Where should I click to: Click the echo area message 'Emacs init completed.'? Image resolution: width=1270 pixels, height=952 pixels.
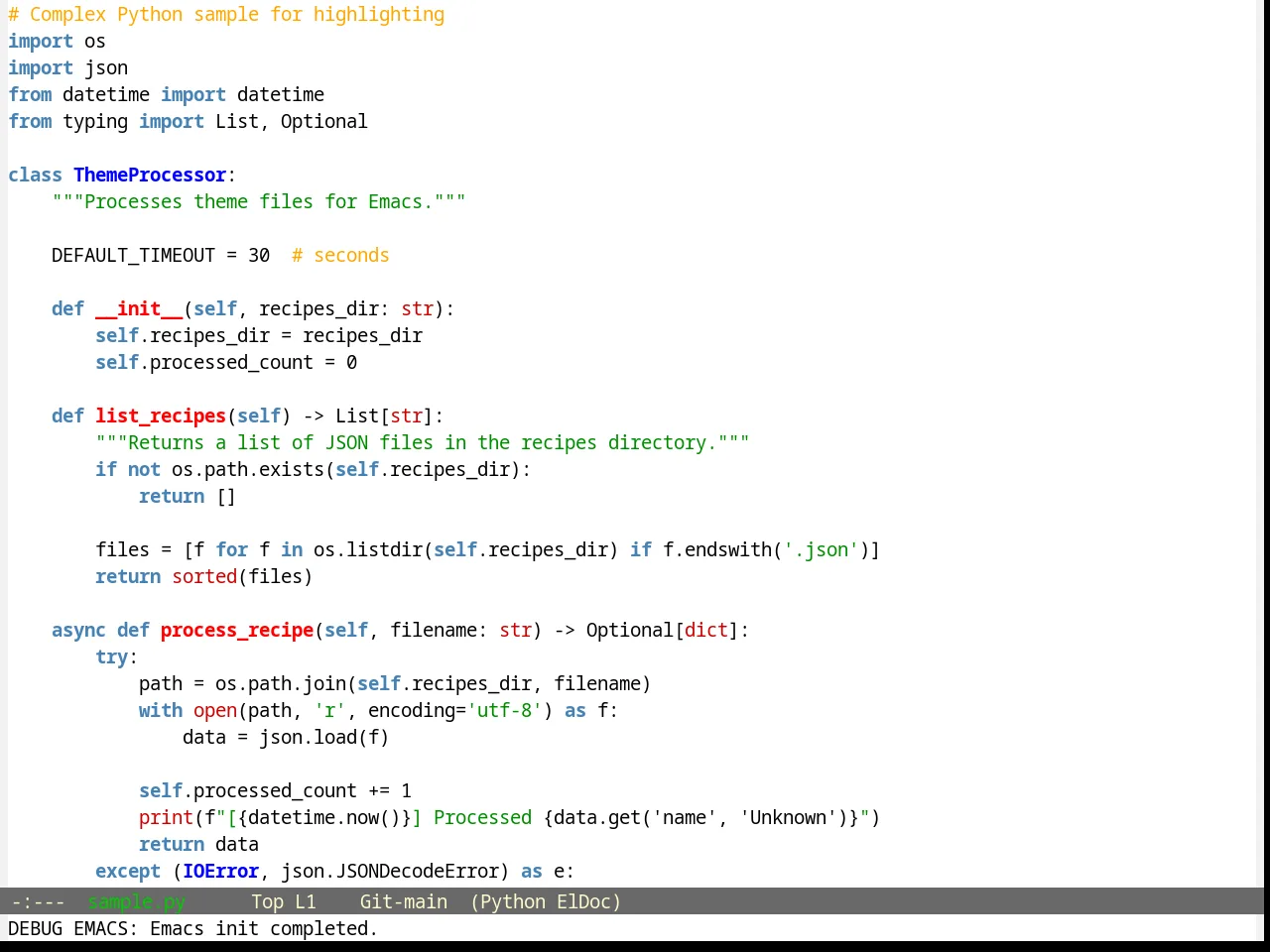pyautogui.click(x=264, y=928)
